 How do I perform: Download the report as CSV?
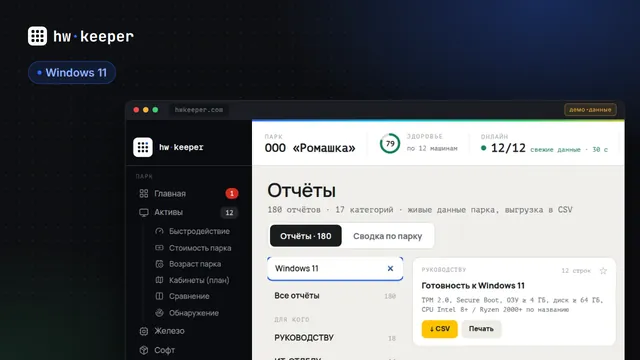(440, 329)
